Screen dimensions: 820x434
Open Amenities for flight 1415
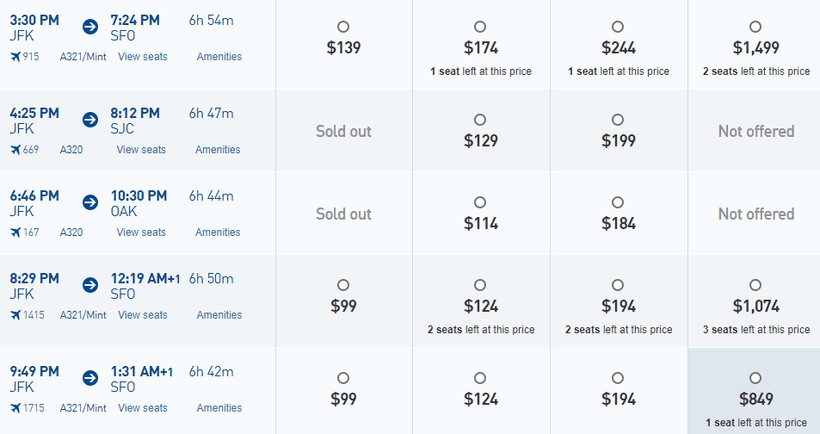219,315
